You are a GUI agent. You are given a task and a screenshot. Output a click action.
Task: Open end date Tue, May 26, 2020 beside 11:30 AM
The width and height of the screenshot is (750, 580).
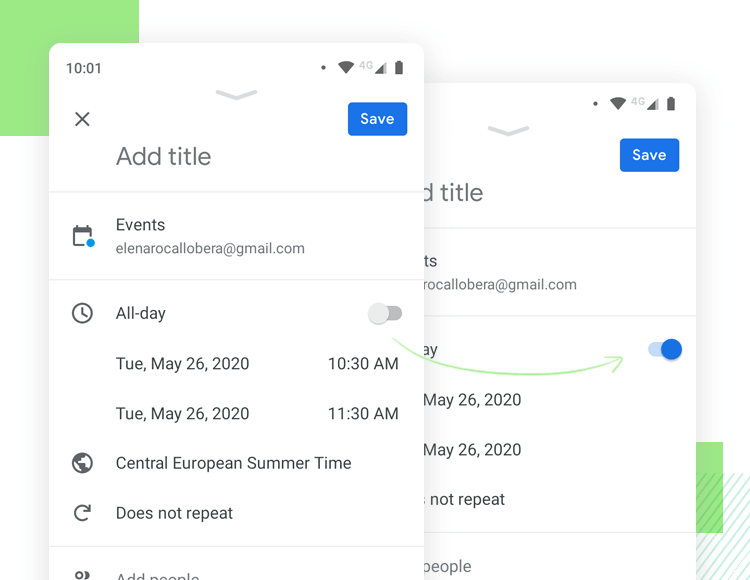[182, 414]
